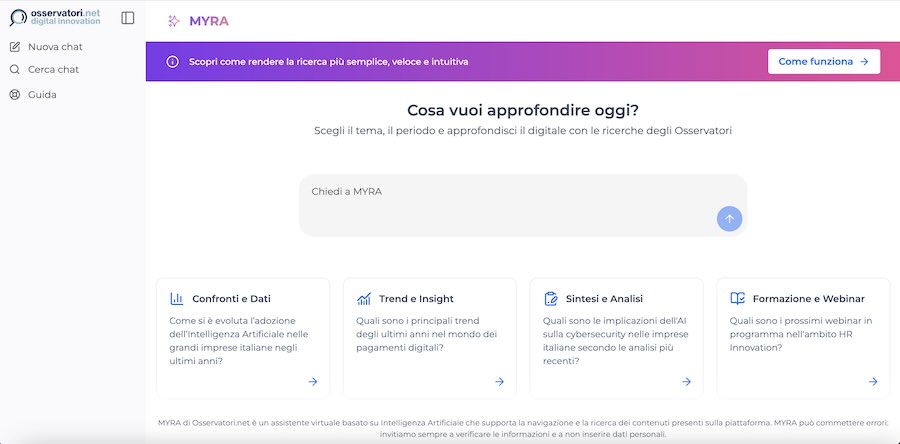
Task: Open Nuova chat in sidebar
Action: [55, 47]
